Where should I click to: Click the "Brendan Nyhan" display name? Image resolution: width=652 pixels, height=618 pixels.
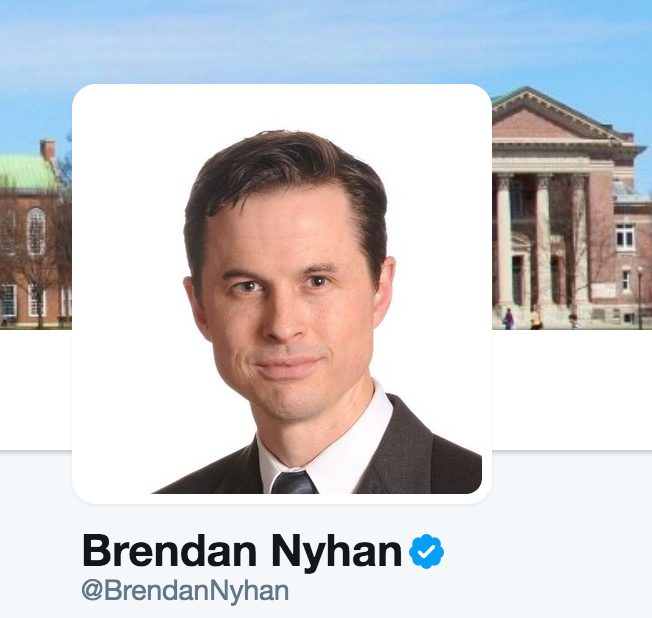pos(242,552)
